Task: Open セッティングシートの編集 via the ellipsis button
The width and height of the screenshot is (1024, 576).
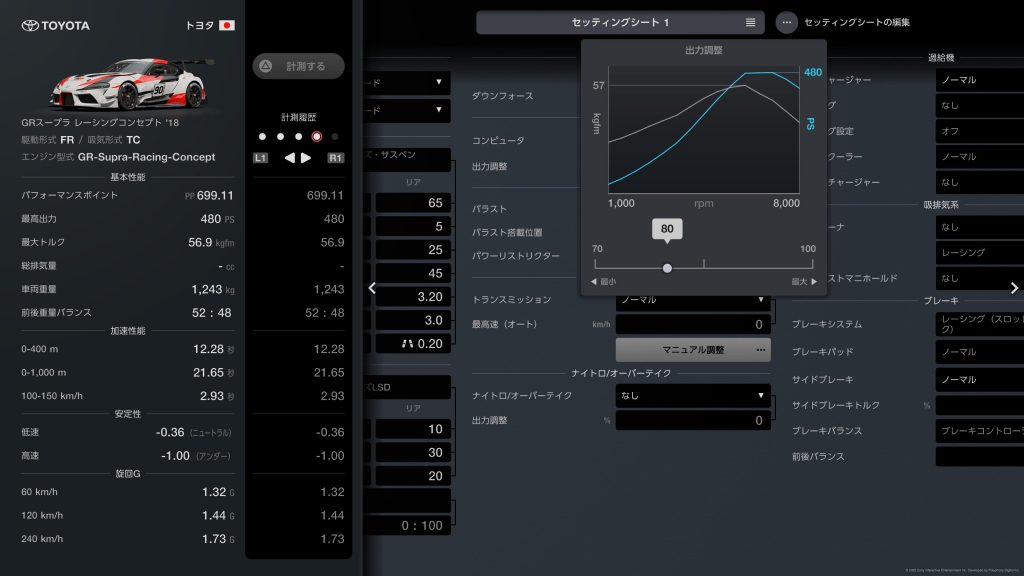Action: (786, 22)
